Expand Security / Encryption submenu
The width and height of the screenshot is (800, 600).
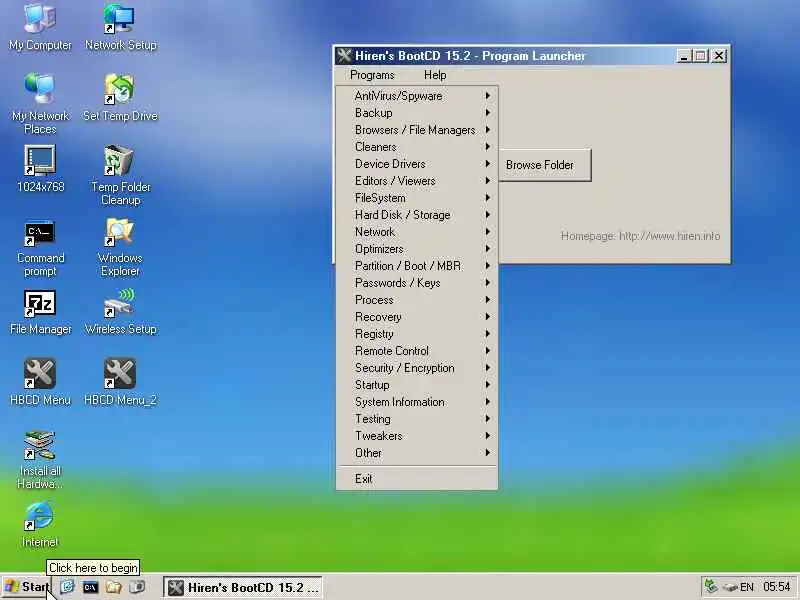coord(417,368)
